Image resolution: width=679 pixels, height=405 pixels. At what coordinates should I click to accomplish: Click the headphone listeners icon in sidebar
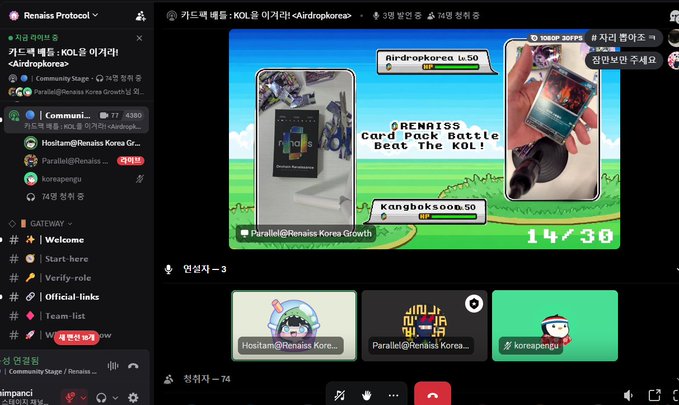point(30,197)
